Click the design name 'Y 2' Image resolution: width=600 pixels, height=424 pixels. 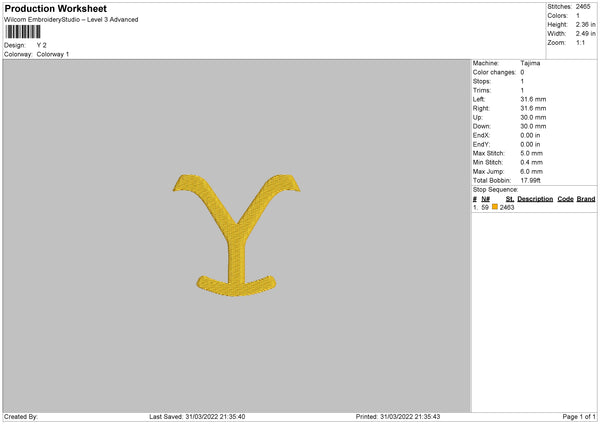point(41,45)
